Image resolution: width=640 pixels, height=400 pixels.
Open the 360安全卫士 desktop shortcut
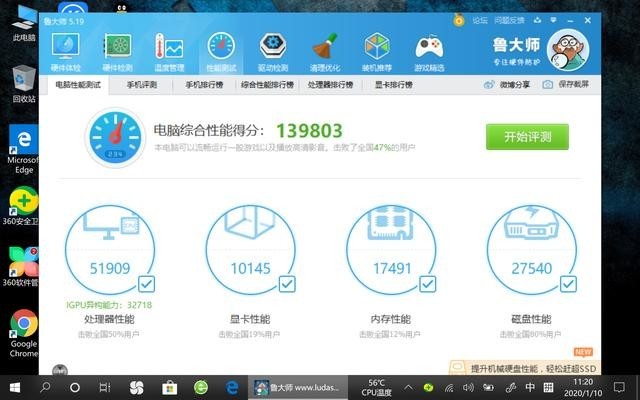[22, 206]
